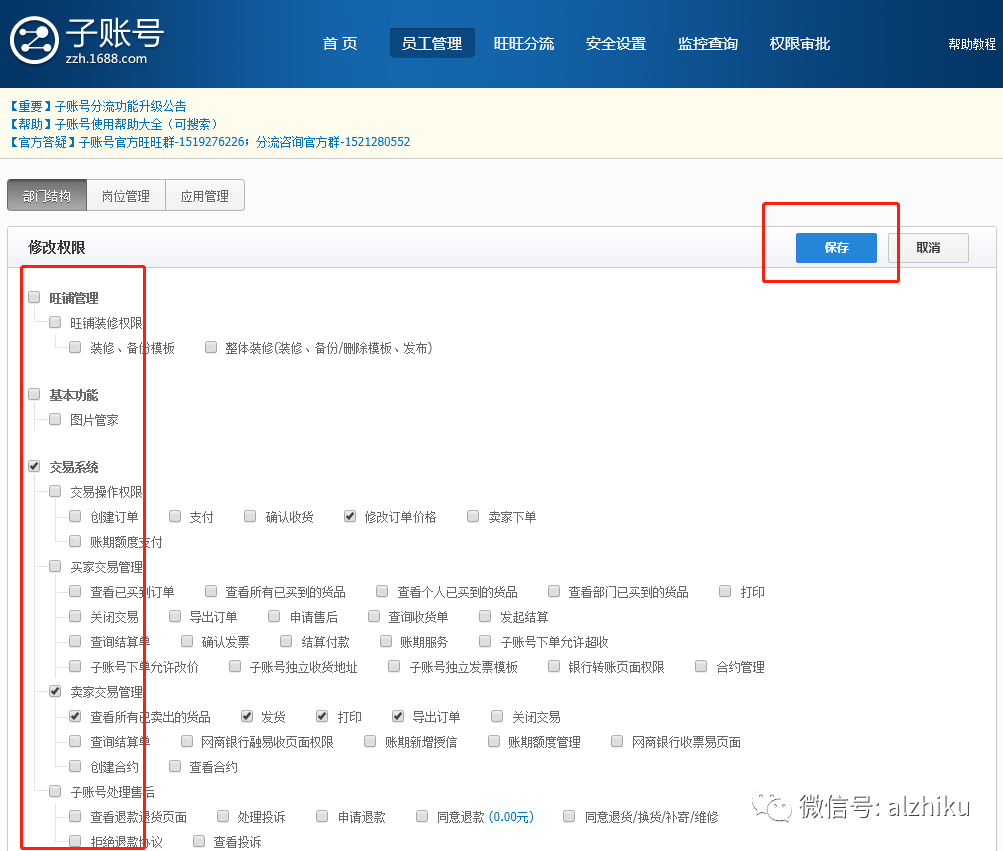1003x851 pixels.
Task: Switch to the 应用管理 tab
Action: (205, 196)
